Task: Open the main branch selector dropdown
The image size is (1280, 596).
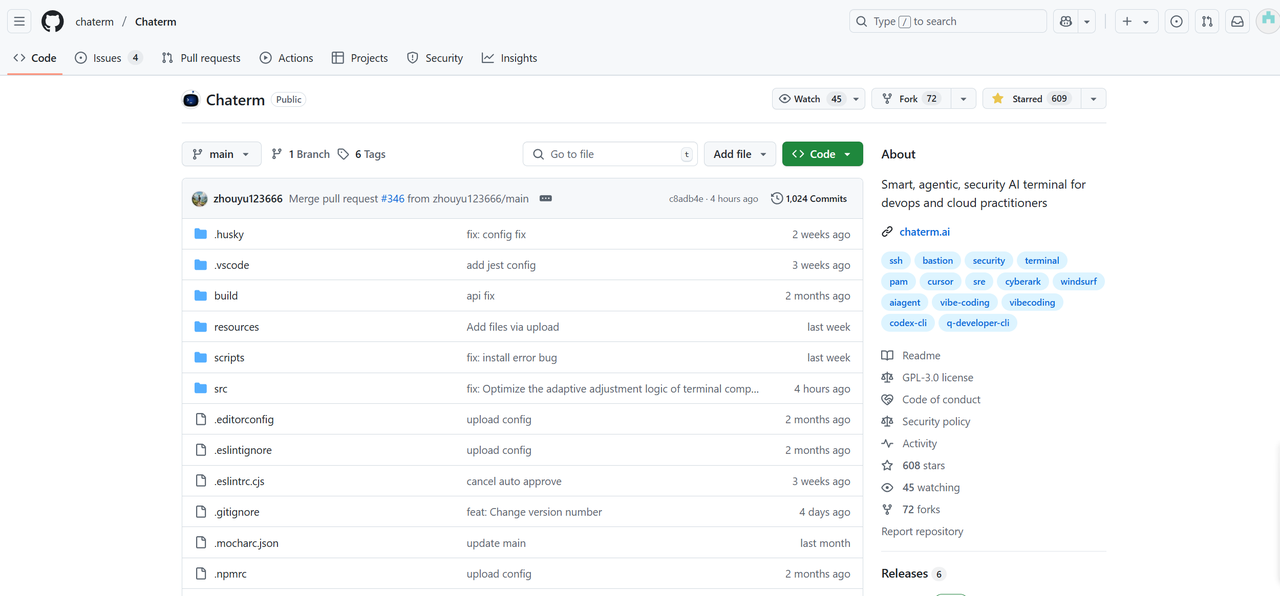Action: click(222, 154)
